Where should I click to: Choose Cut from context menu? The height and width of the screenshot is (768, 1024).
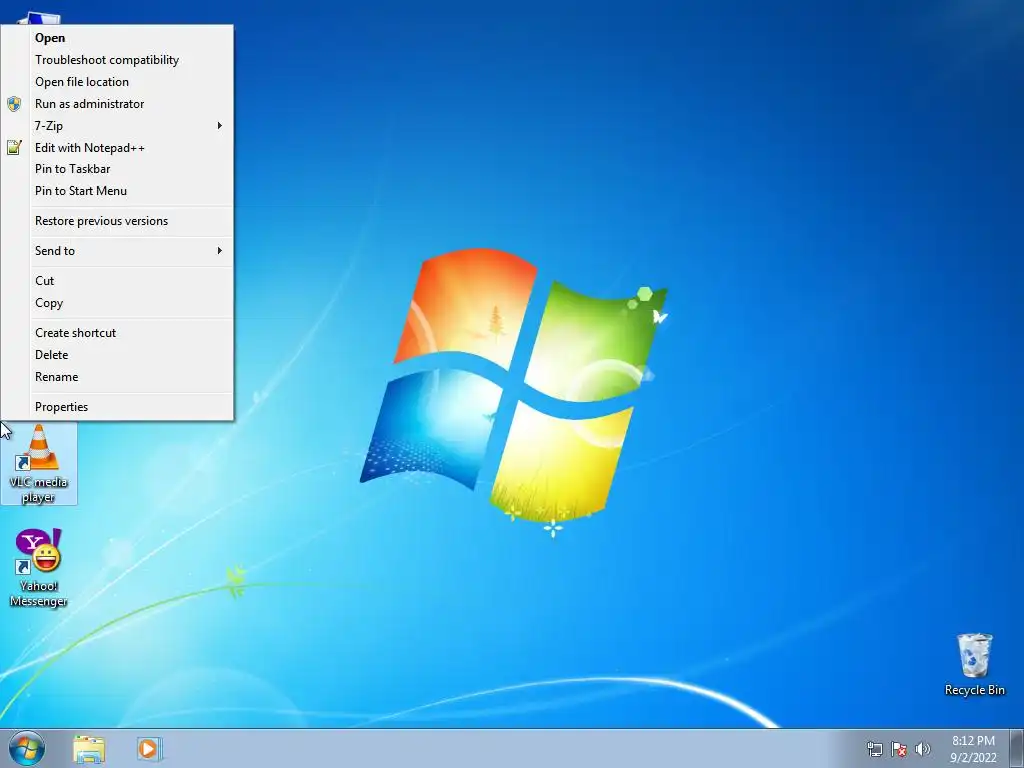[117, 281]
